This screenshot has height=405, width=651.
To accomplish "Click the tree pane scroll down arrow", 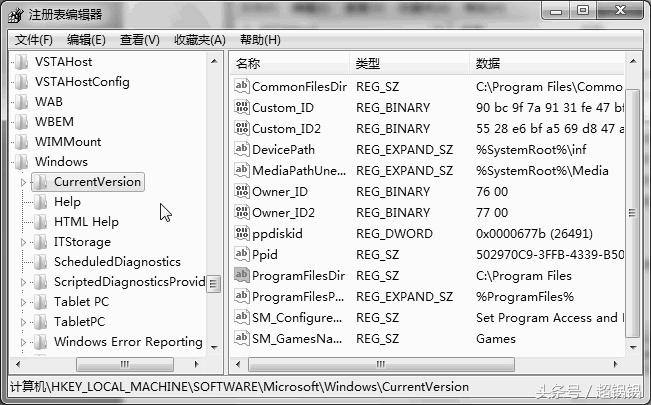I will point(214,347).
